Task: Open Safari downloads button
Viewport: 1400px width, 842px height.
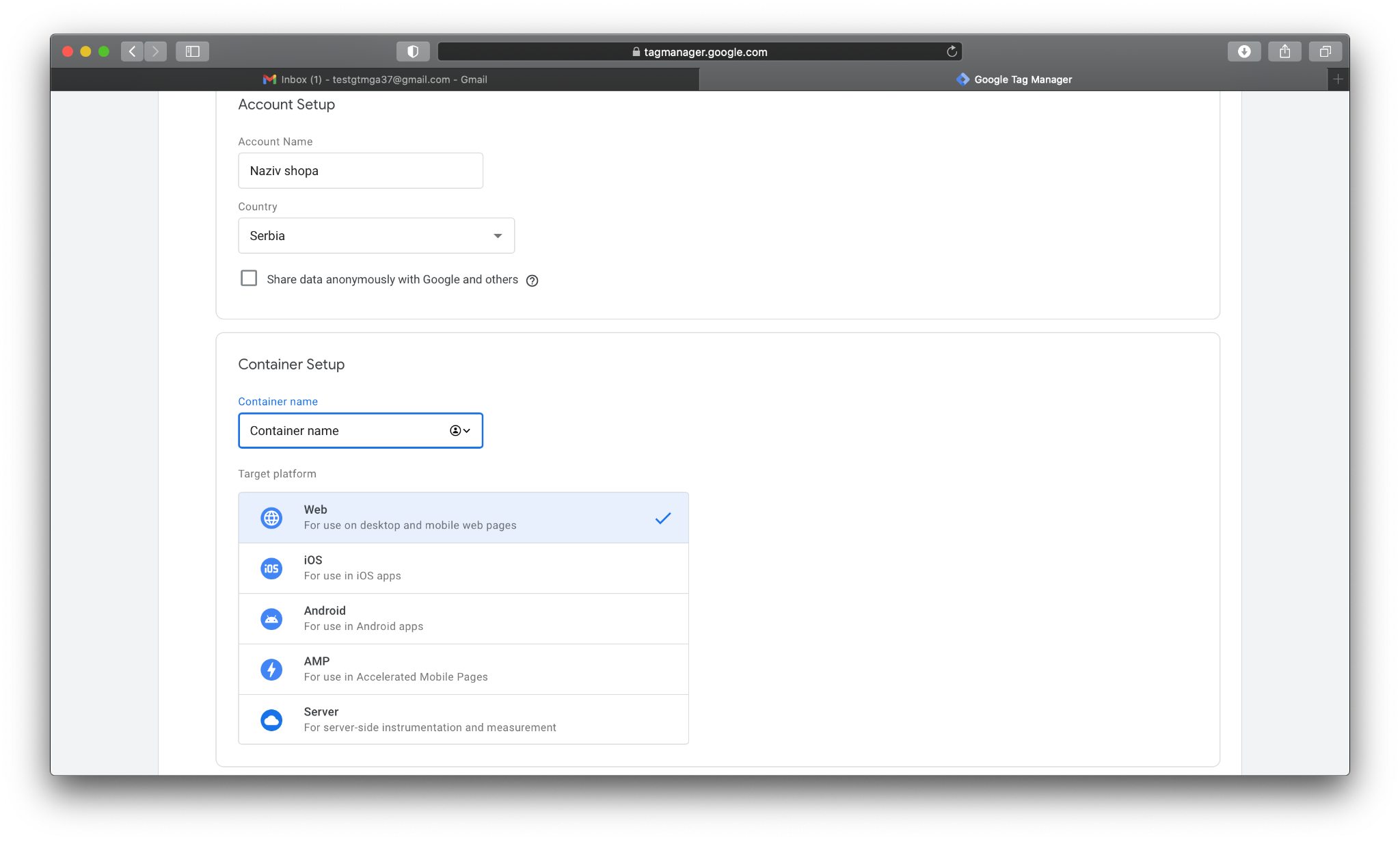Action: click(1244, 51)
